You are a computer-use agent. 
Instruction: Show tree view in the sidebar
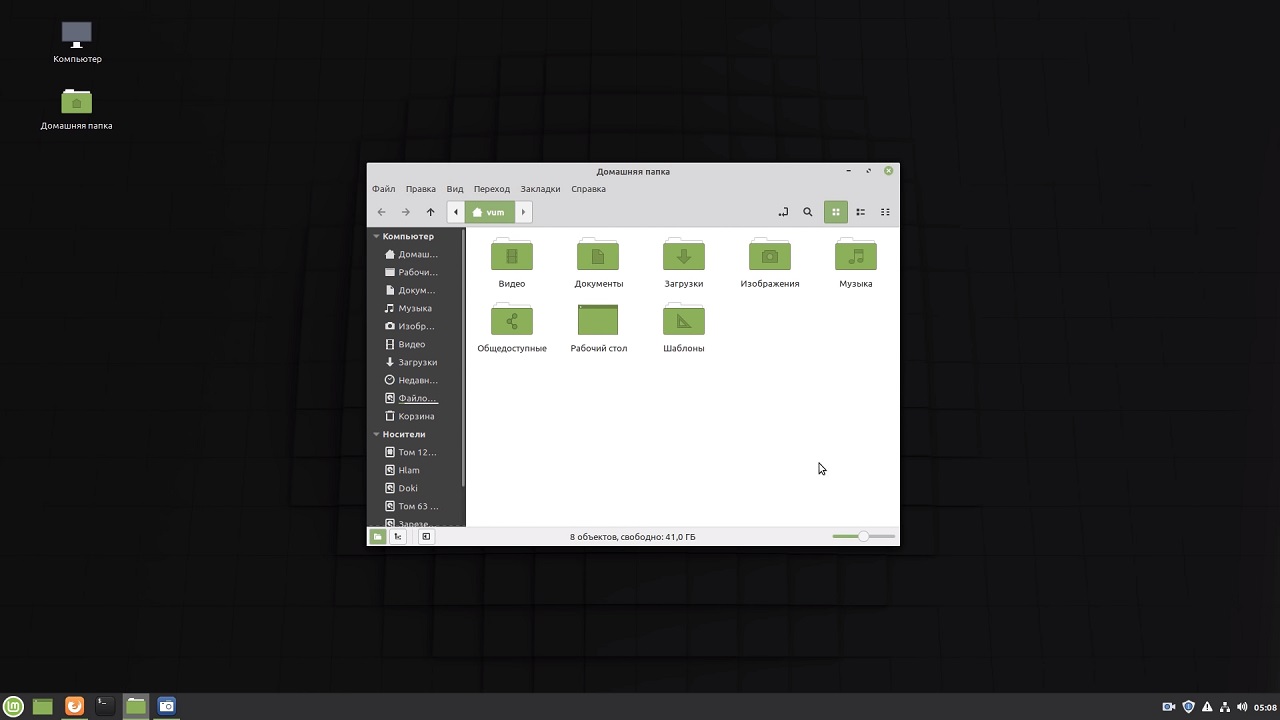(398, 537)
